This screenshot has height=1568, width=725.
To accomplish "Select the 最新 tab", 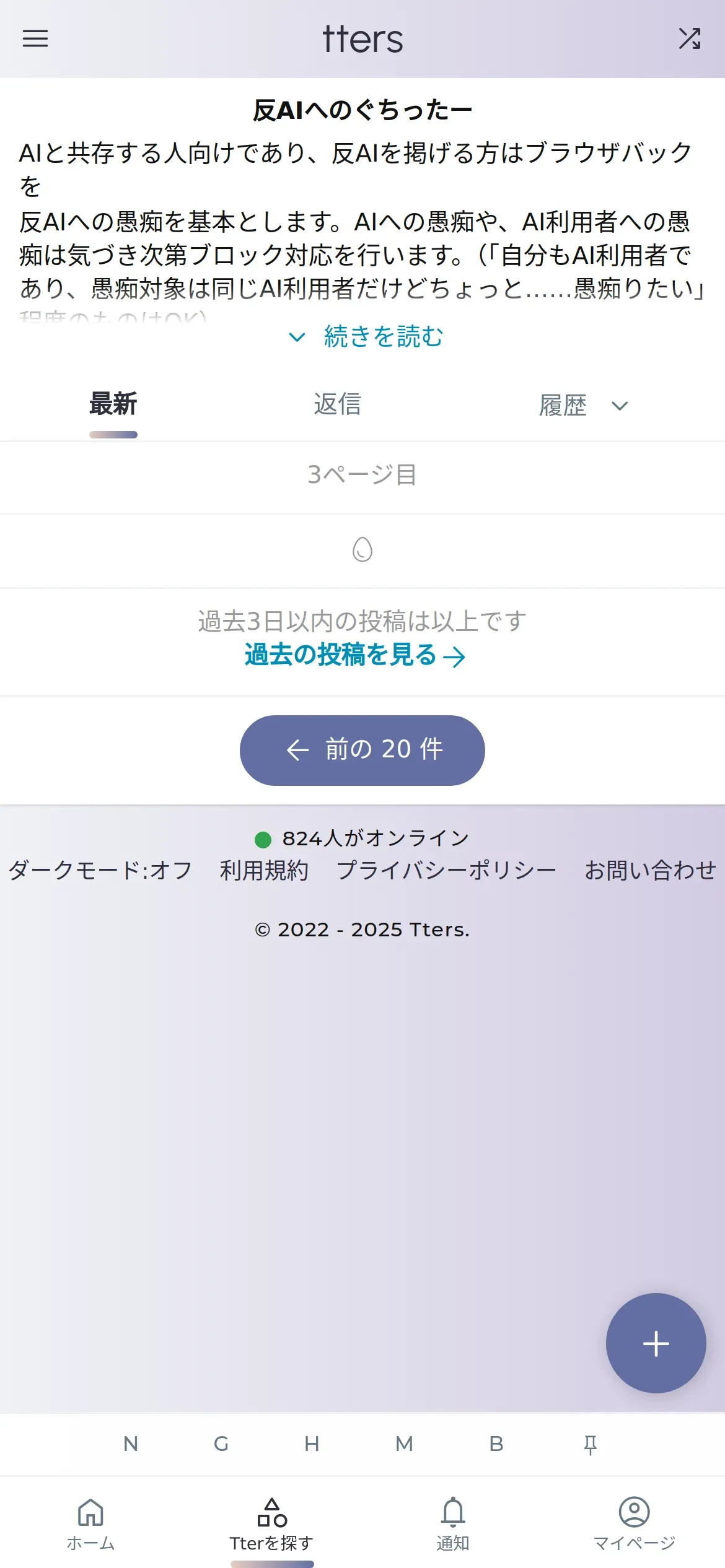I will click(113, 404).
